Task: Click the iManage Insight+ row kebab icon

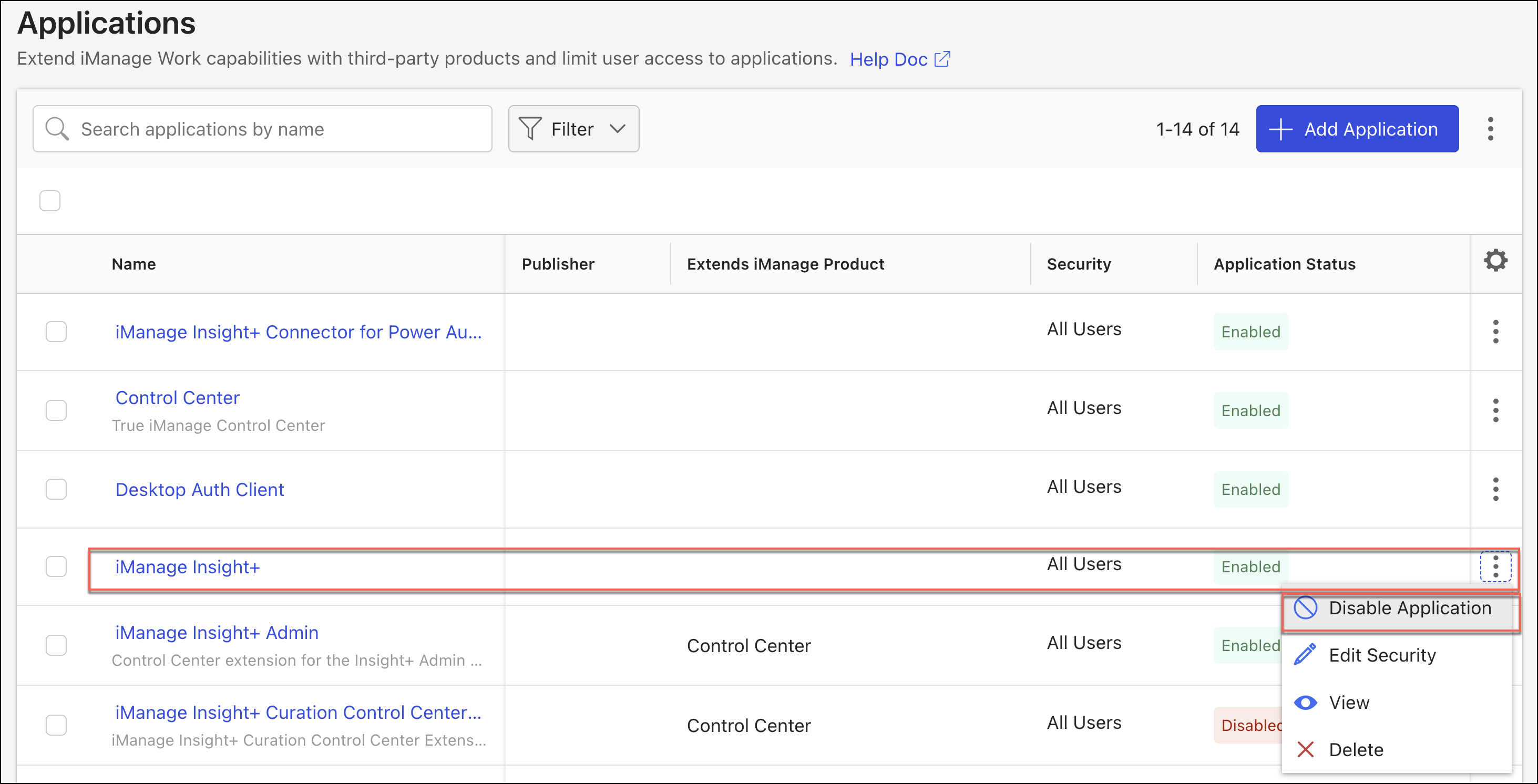Action: tap(1495, 566)
